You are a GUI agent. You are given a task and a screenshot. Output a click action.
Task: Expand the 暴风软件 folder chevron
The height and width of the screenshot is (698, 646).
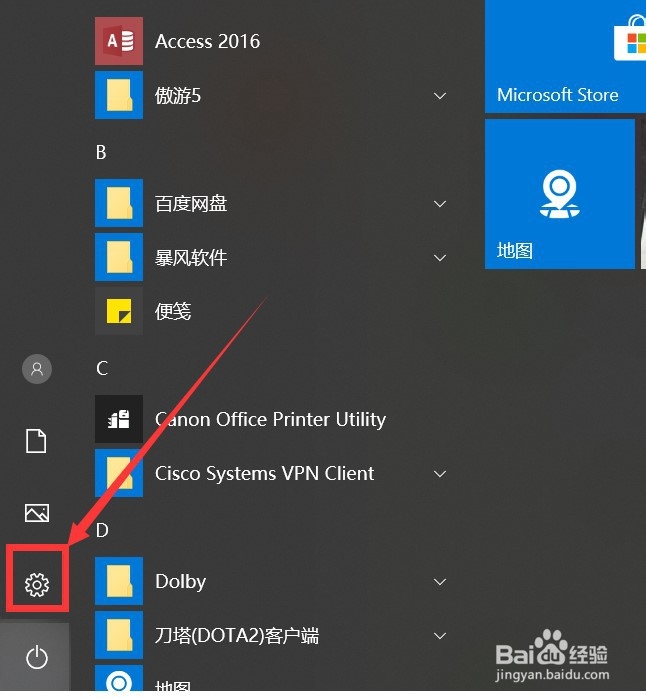(x=440, y=258)
